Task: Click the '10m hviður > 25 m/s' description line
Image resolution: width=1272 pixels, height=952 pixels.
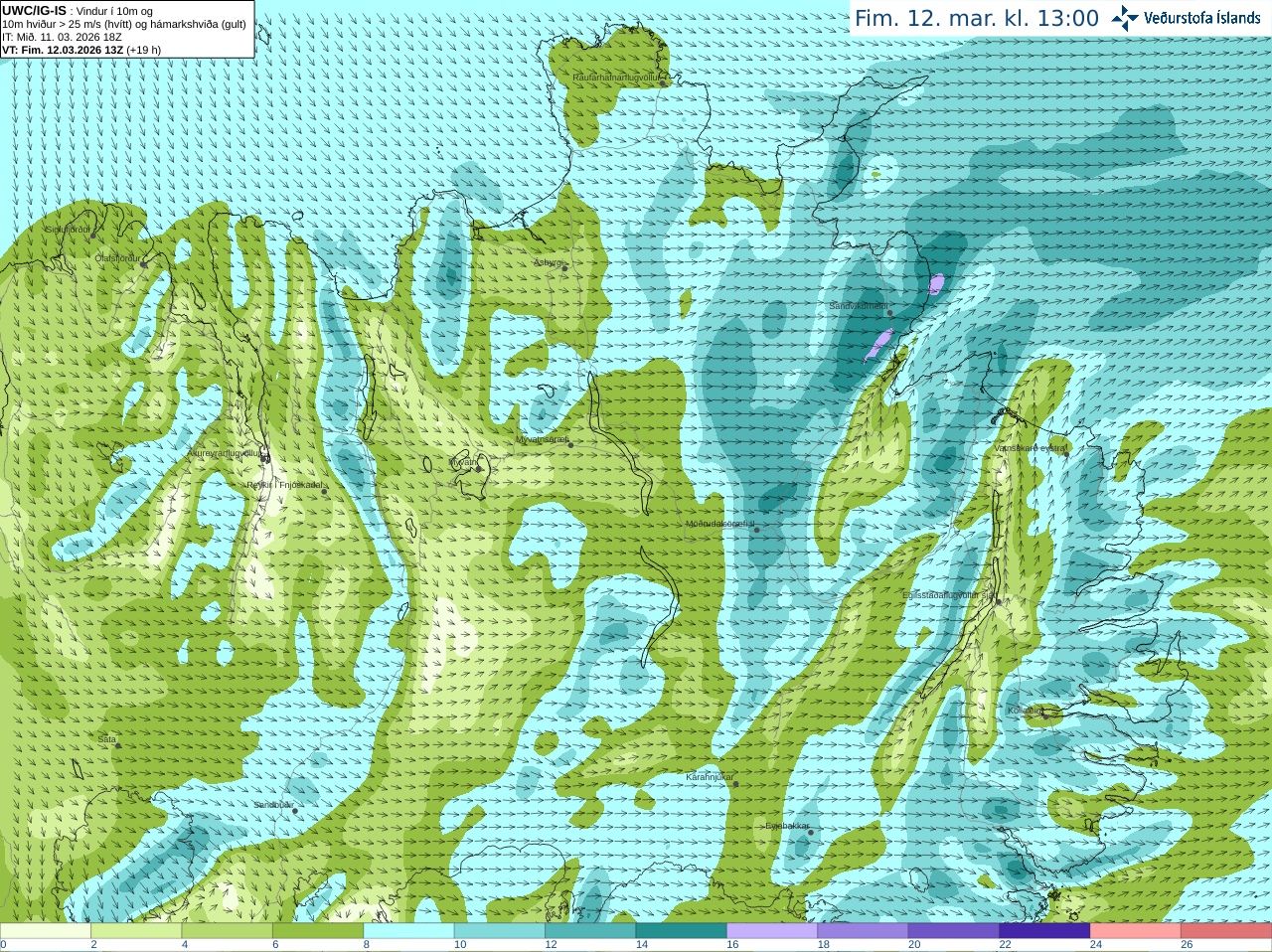Action: click(124, 24)
